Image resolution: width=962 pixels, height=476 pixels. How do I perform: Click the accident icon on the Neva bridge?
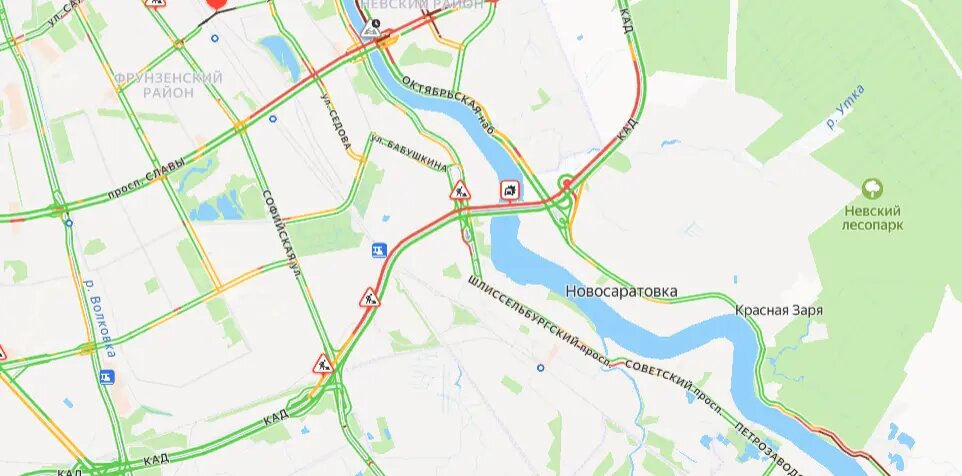(510, 190)
